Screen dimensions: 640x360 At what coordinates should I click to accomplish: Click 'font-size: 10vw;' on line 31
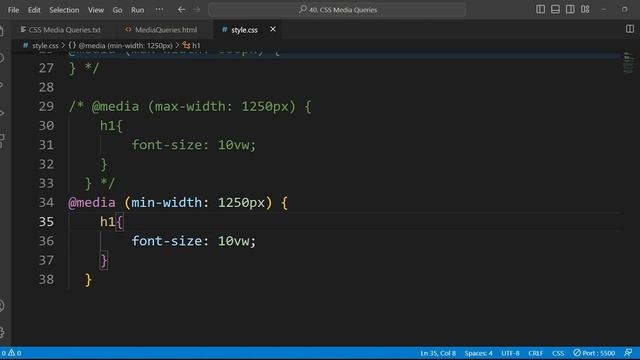click(x=194, y=145)
